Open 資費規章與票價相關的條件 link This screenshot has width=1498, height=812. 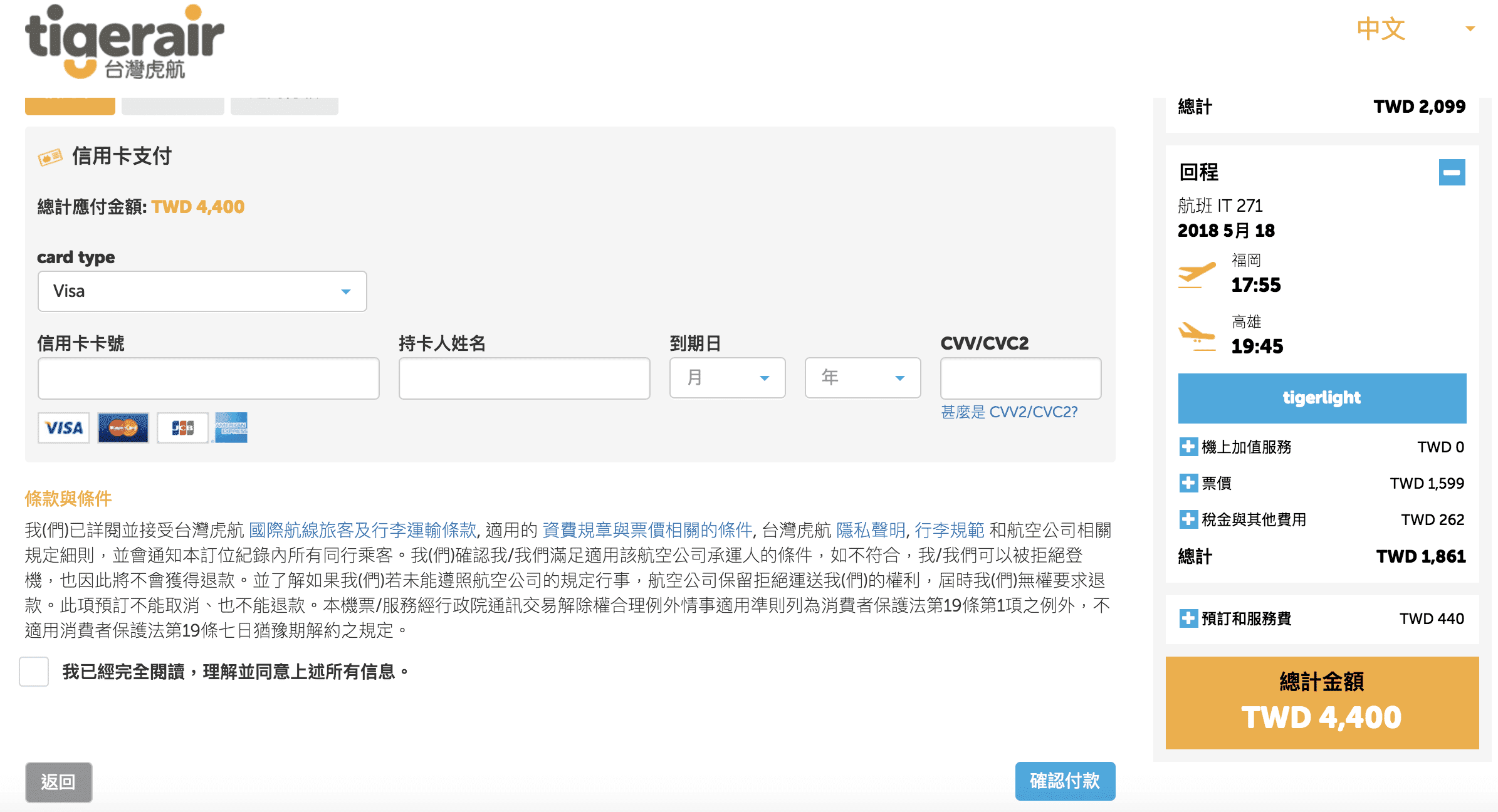(647, 530)
